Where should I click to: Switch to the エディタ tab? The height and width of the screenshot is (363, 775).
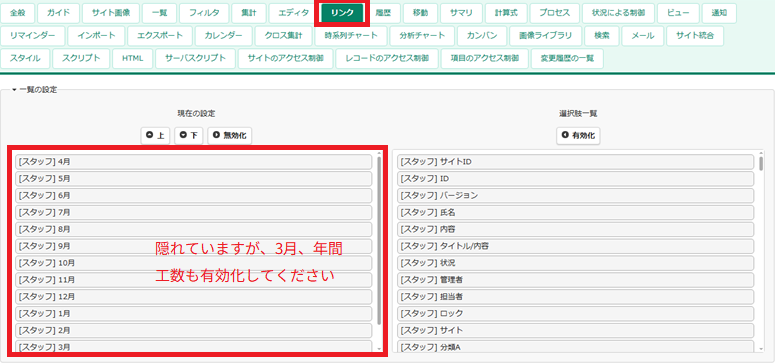[x=293, y=13]
